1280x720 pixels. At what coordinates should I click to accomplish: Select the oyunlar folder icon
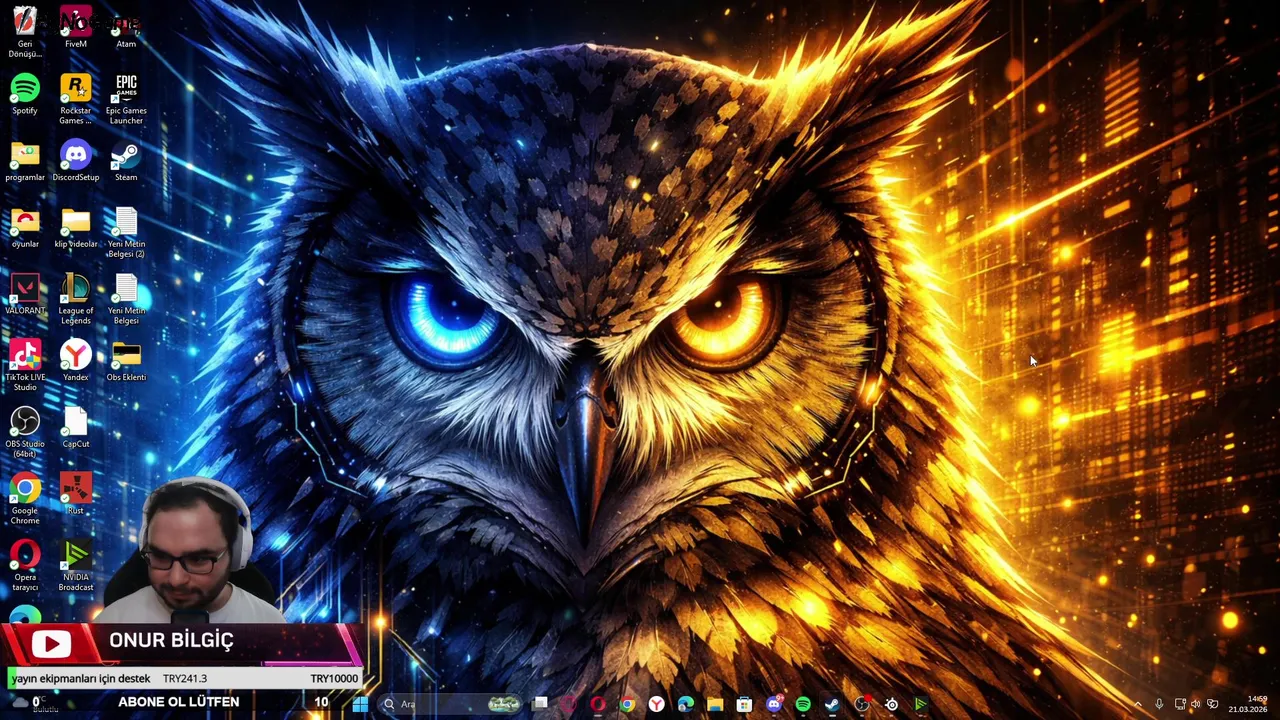click(x=25, y=228)
